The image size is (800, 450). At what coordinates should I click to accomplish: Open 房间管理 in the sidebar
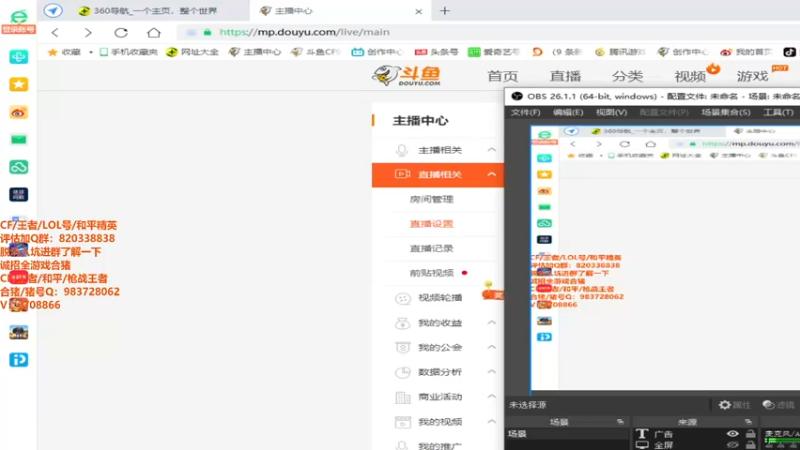(432, 199)
